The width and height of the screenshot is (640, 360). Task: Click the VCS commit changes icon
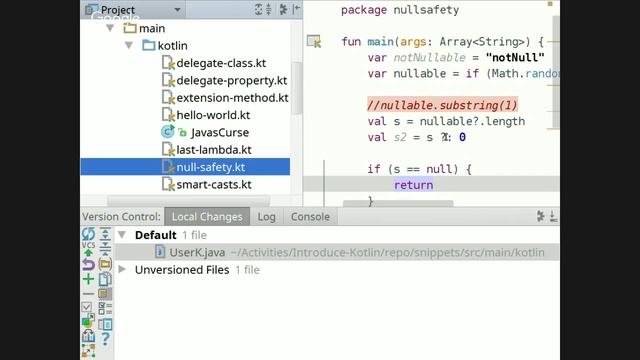[x=88, y=250]
